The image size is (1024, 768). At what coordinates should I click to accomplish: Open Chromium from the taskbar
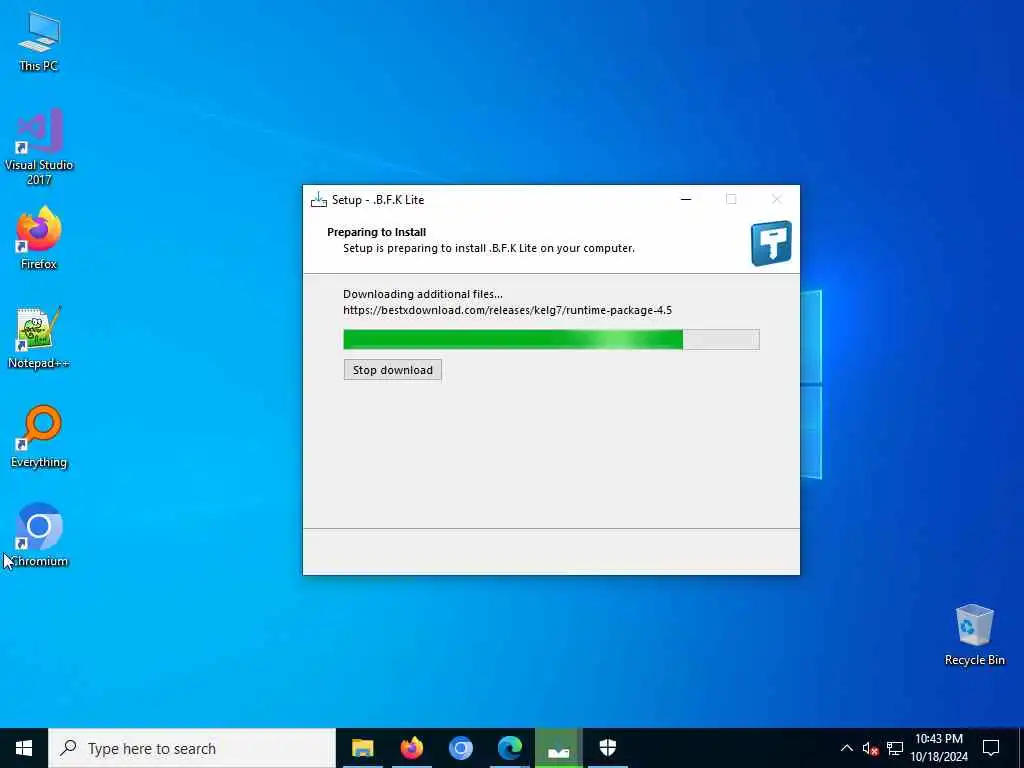[x=460, y=748]
